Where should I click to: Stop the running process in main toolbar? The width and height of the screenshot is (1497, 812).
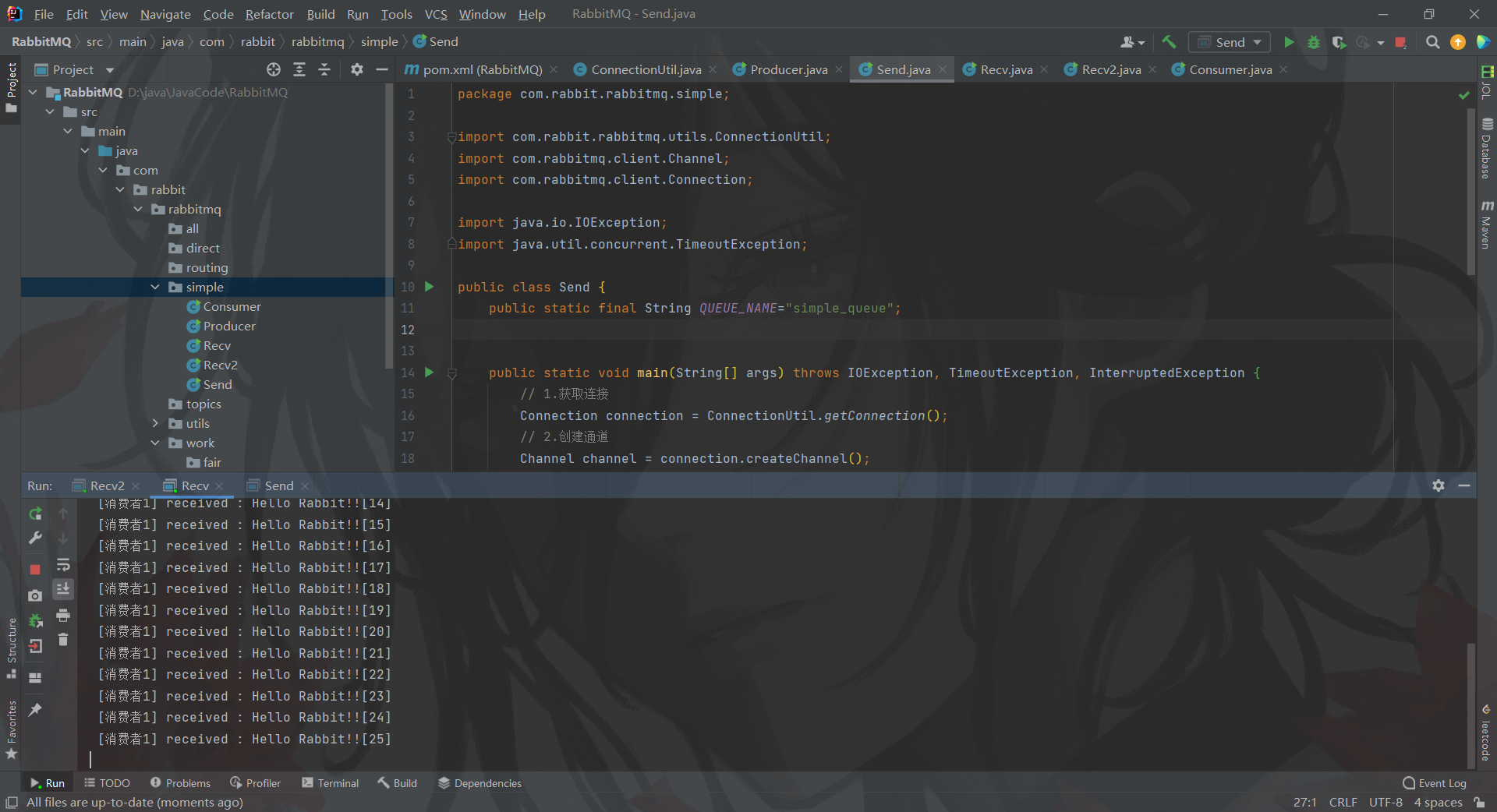[1400, 42]
